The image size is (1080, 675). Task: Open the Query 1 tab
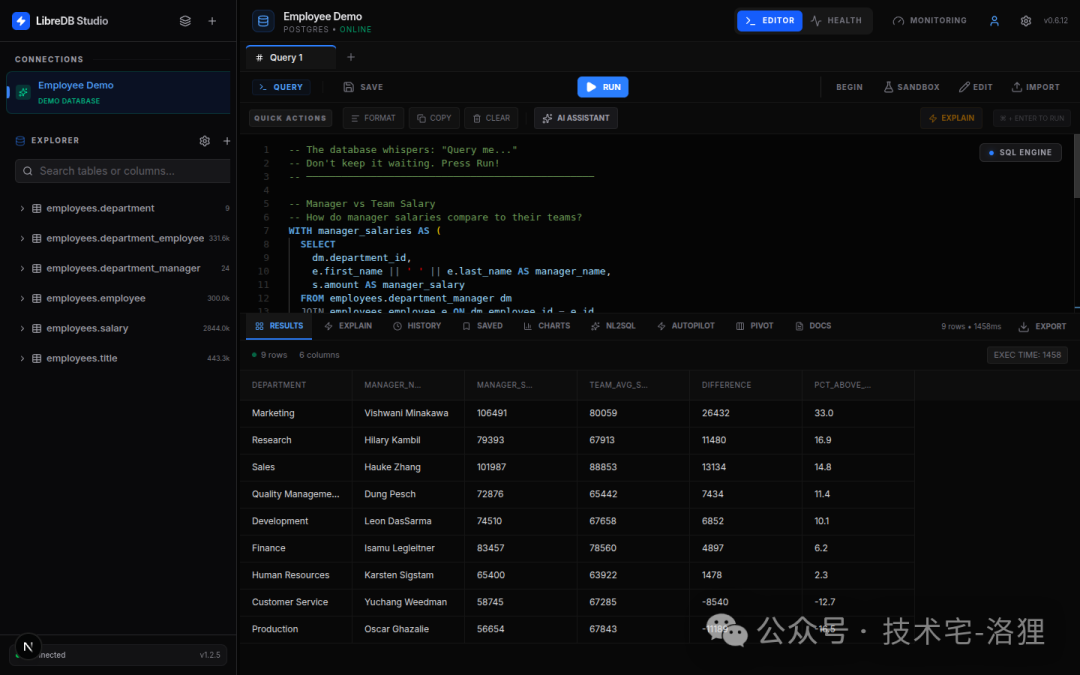[x=291, y=57]
